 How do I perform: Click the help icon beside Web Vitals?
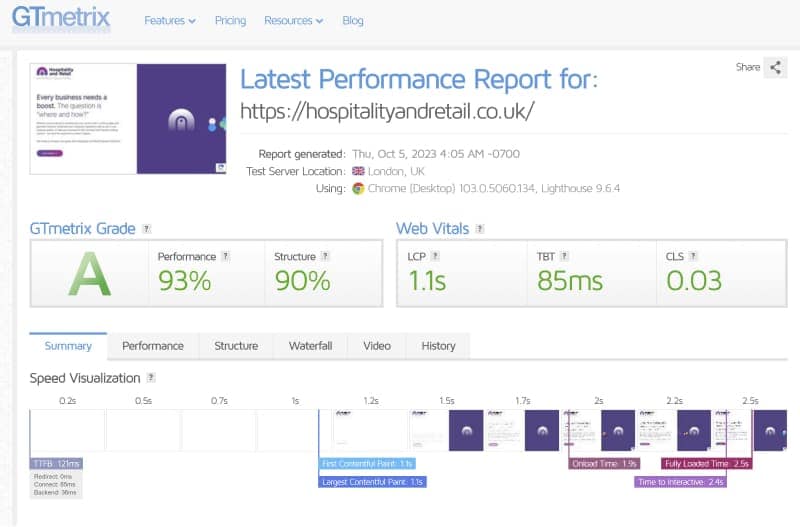click(478, 229)
